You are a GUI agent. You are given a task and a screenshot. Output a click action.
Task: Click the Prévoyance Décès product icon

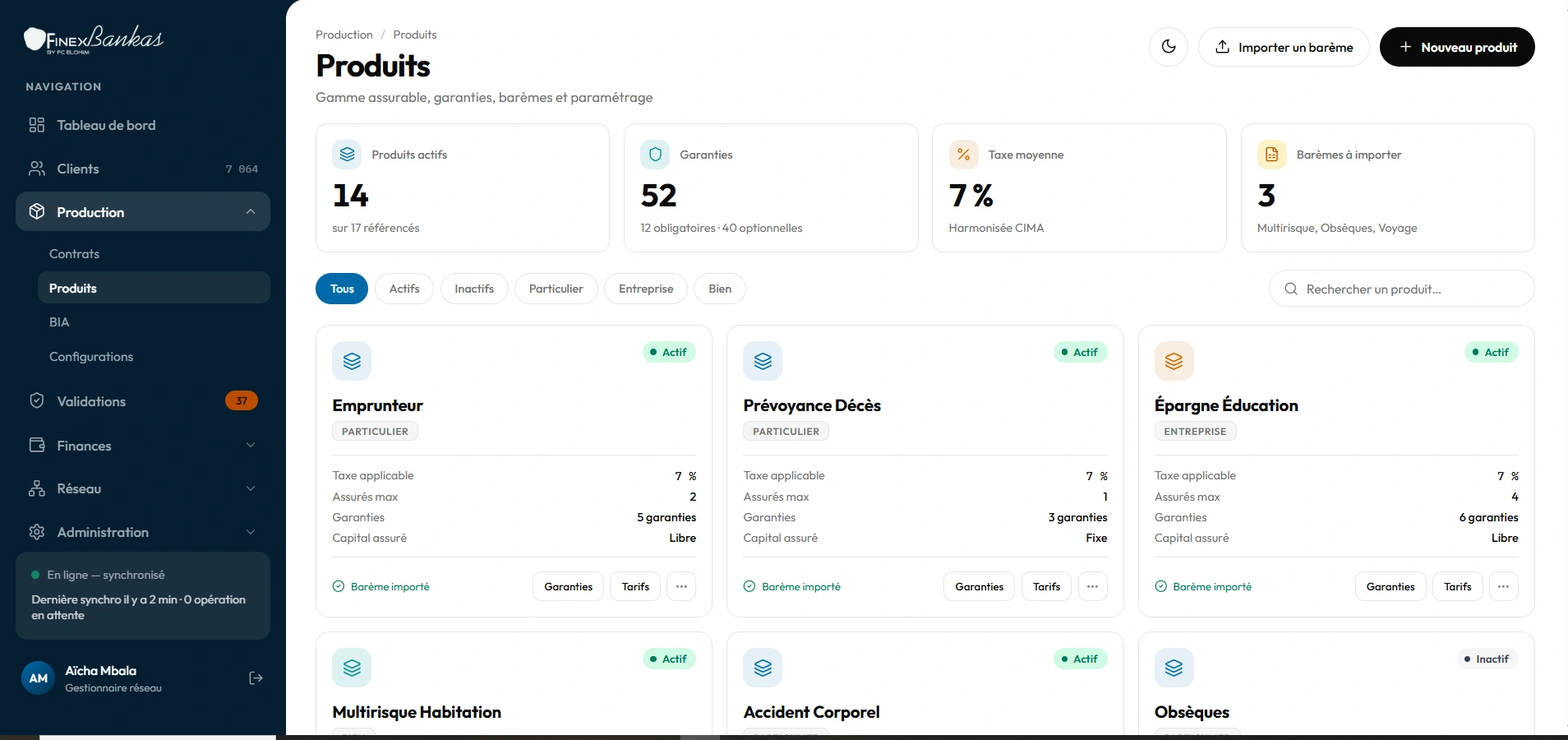[763, 361]
